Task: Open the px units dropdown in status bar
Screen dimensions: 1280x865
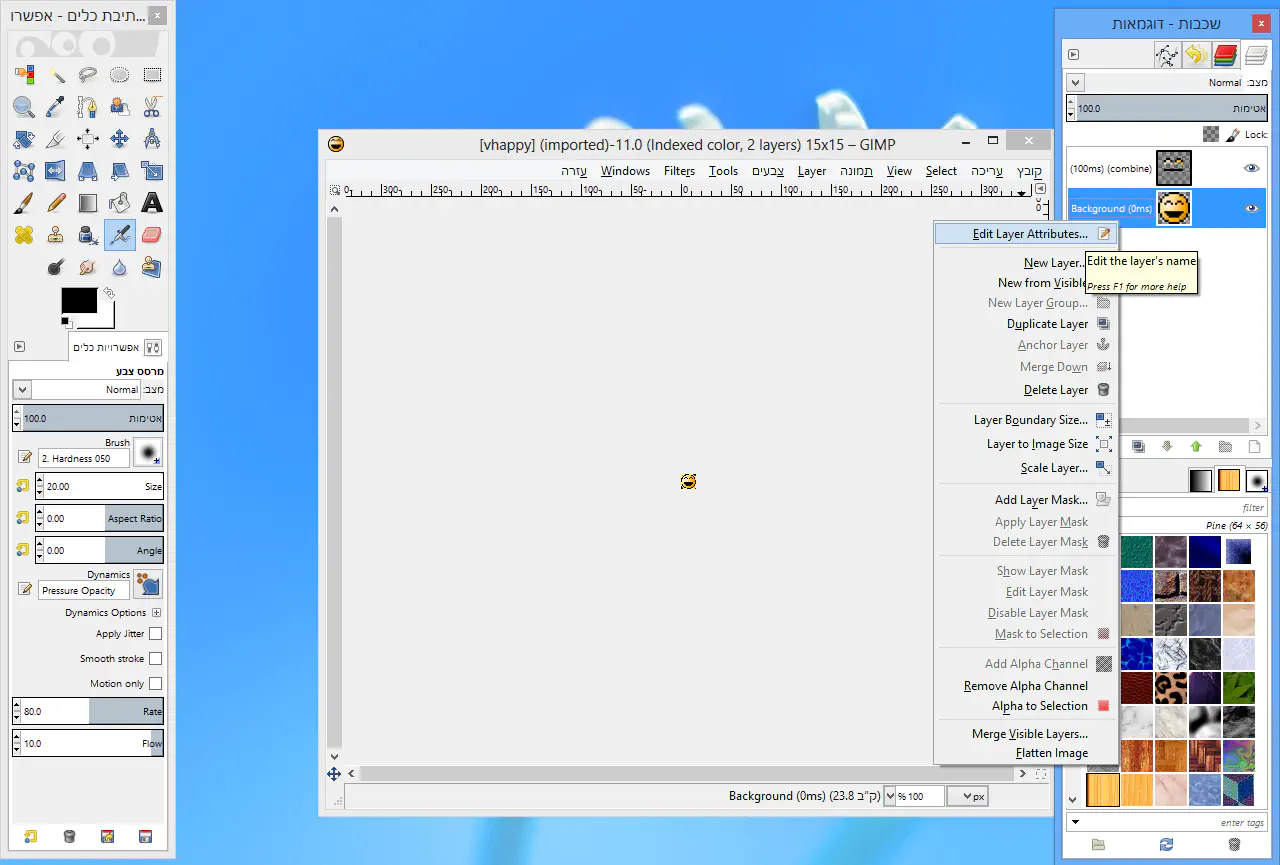Action: [x=967, y=796]
